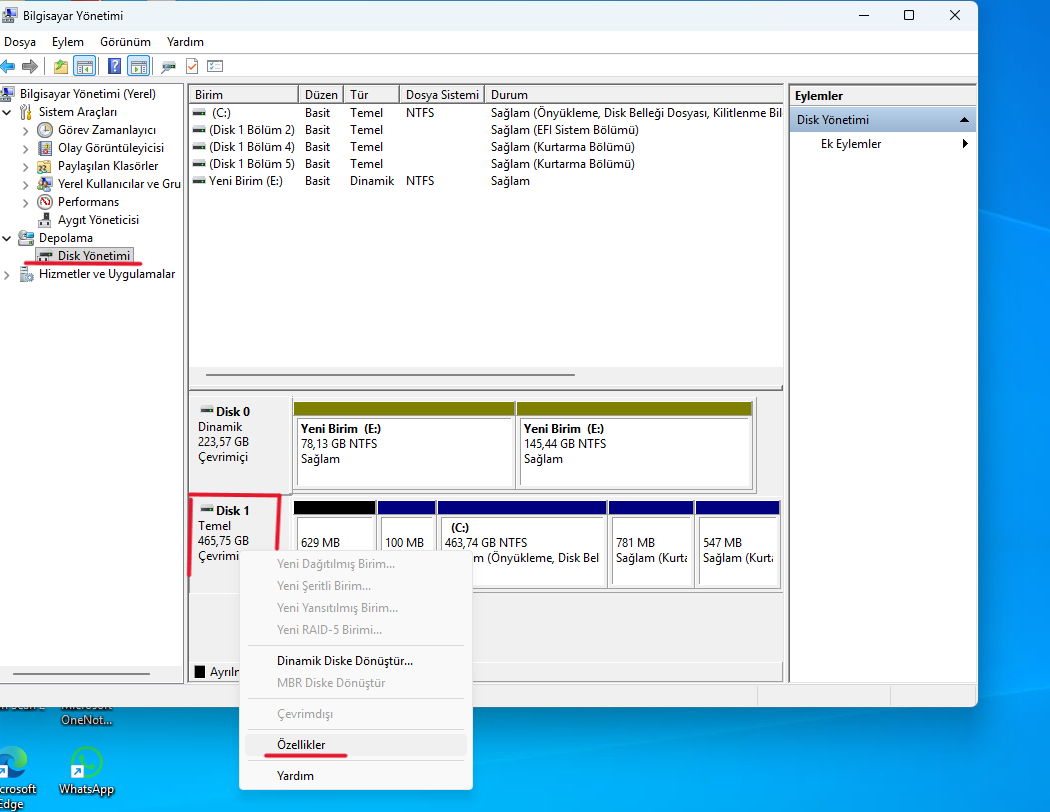Screen dimensions: 1050x812
Task: Toggle the Show/Hide Console Tree icon
Action: 84,66
